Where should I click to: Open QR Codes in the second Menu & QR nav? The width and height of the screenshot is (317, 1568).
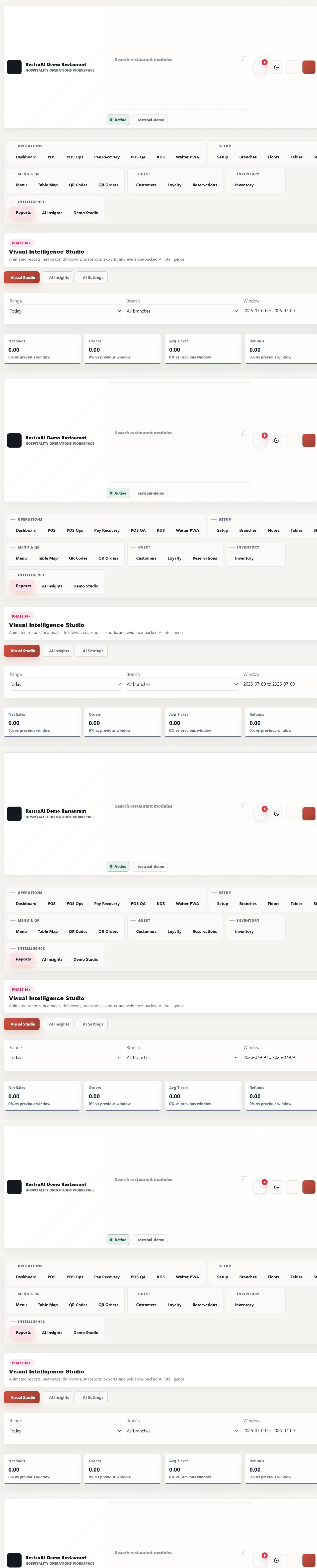click(x=78, y=558)
